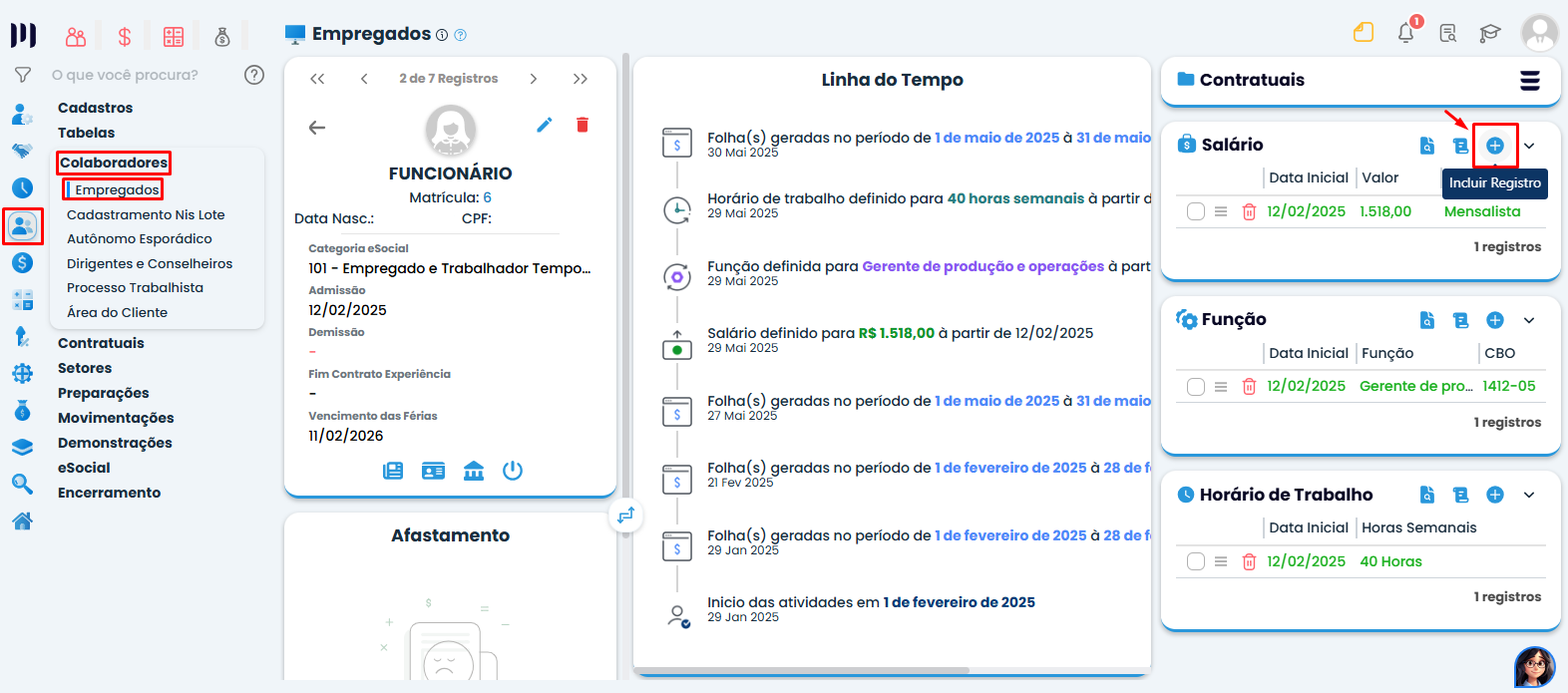Image resolution: width=1568 pixels, height=693 pixels.
Task: Open Cadastramento Nis Lote
Action: point(146,214)
